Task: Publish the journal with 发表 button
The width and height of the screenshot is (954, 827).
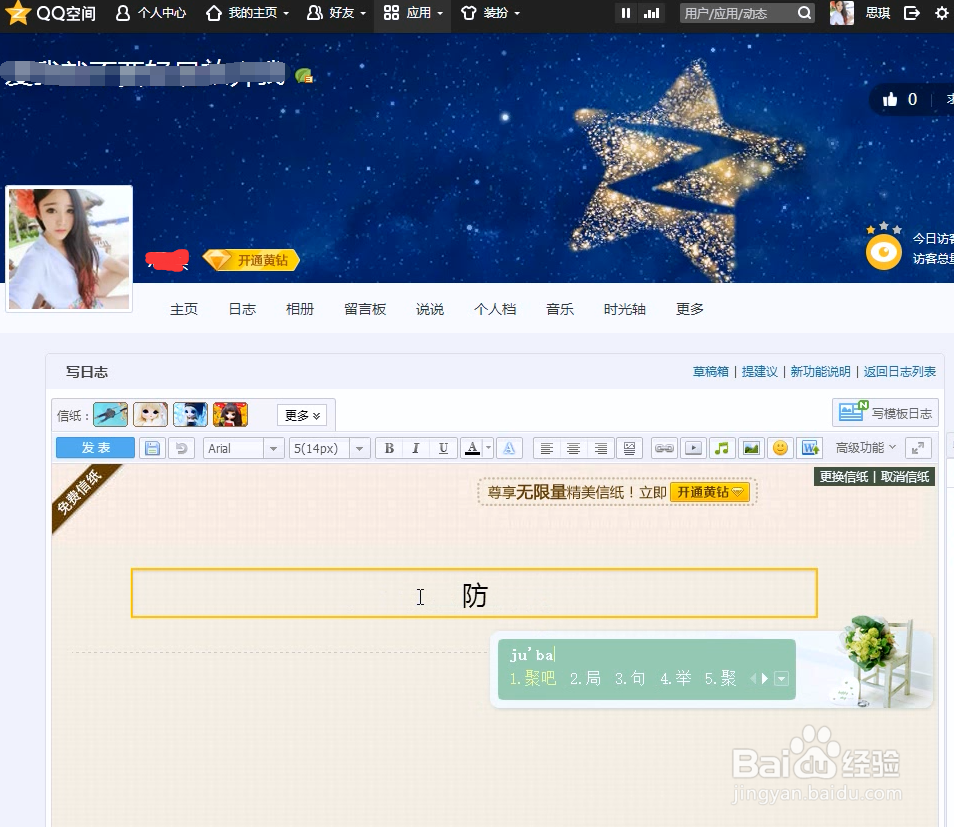Action: tap(94, 448)
